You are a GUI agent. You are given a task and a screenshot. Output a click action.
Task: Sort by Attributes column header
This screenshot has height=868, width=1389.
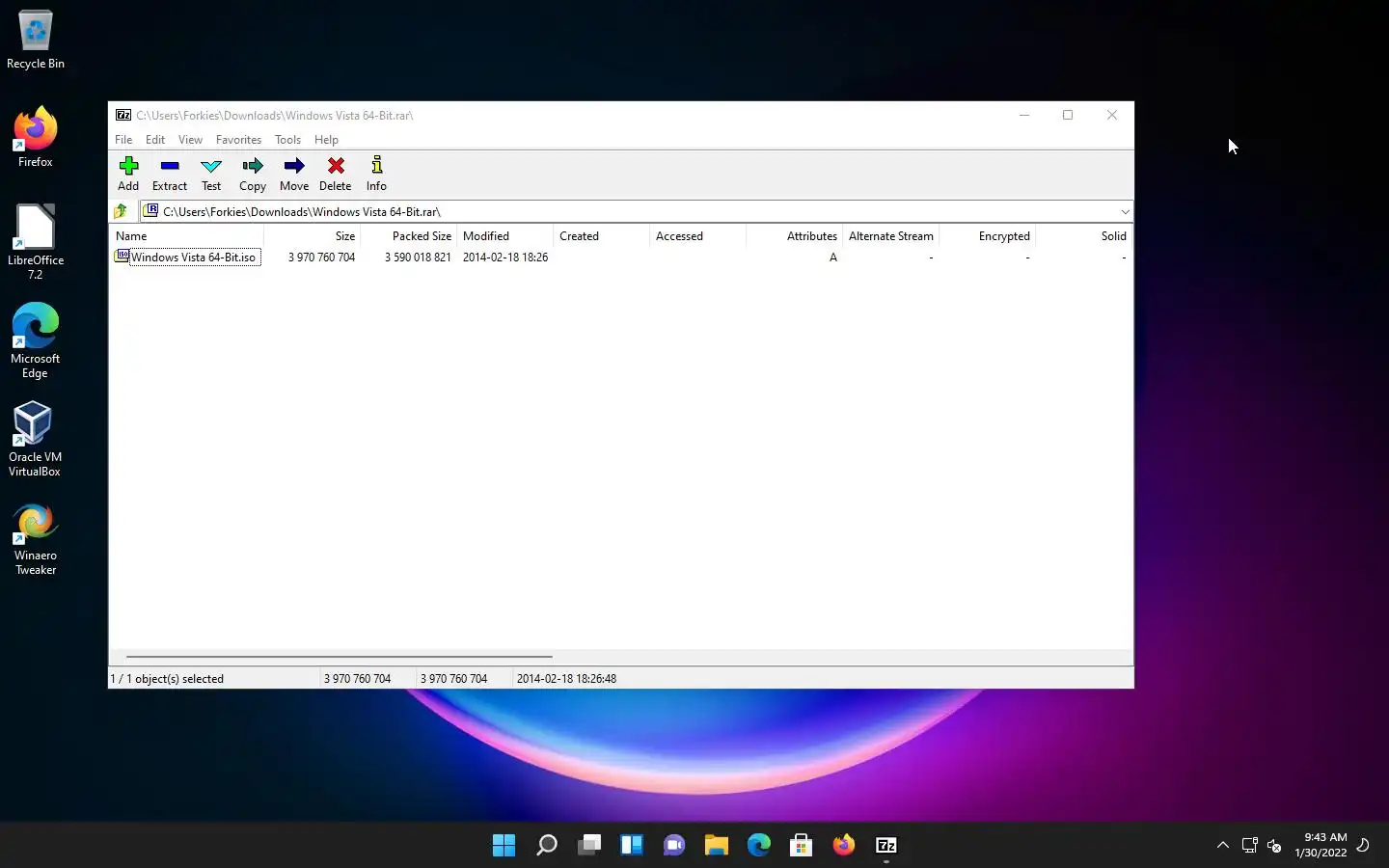(x=794, y=236)
